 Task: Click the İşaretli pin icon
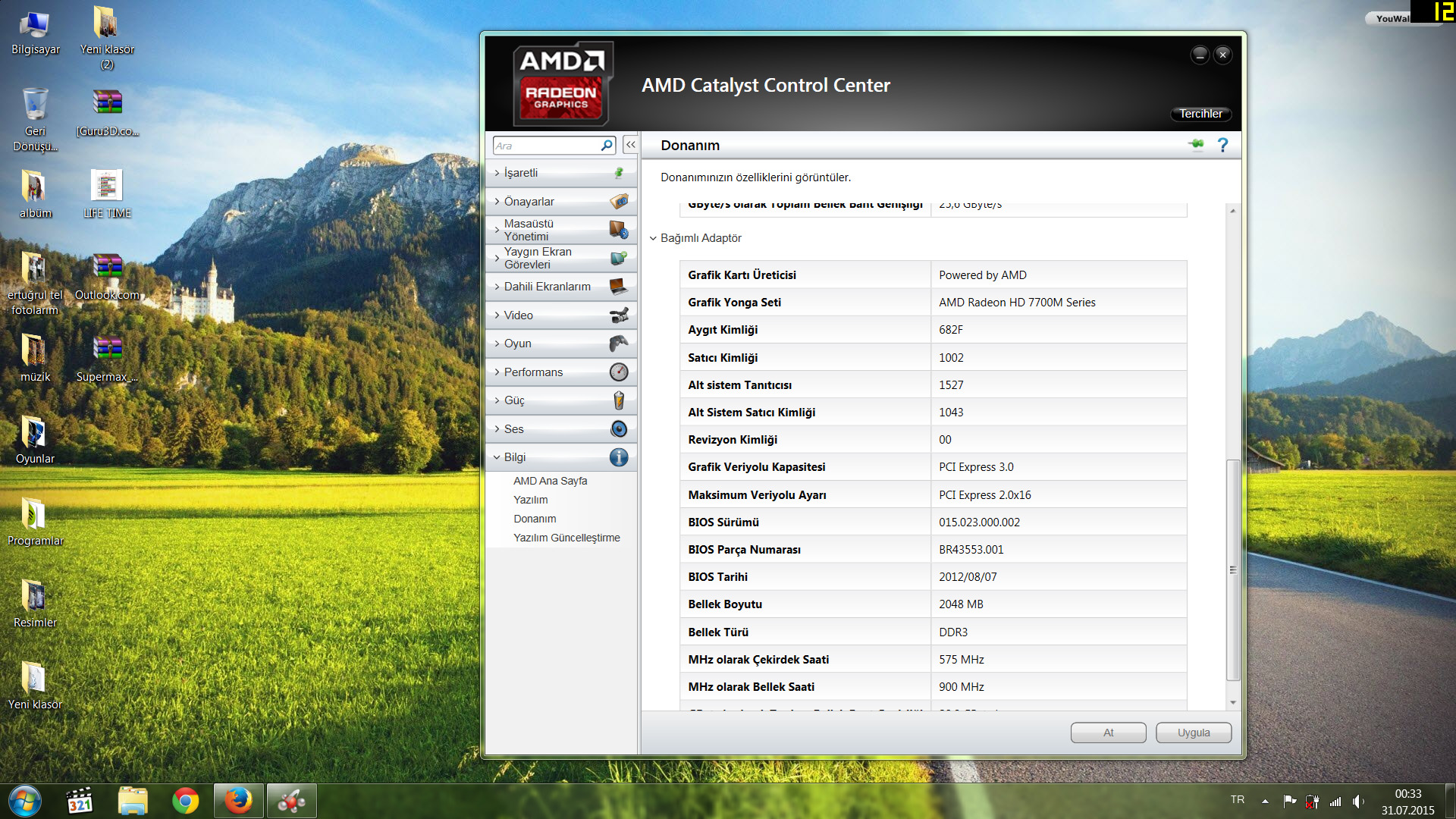pos(619,173)
